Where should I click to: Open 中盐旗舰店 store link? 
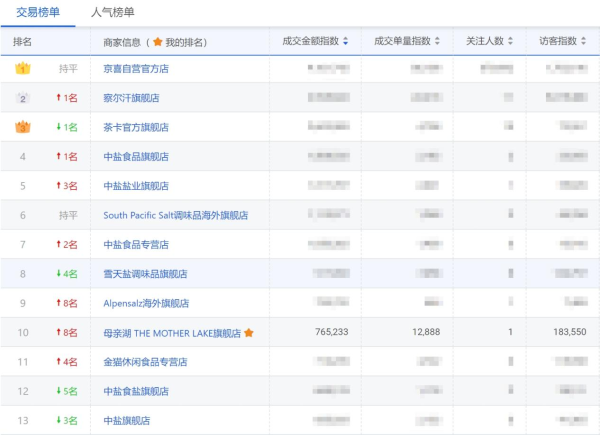click(x=127, y=420)
